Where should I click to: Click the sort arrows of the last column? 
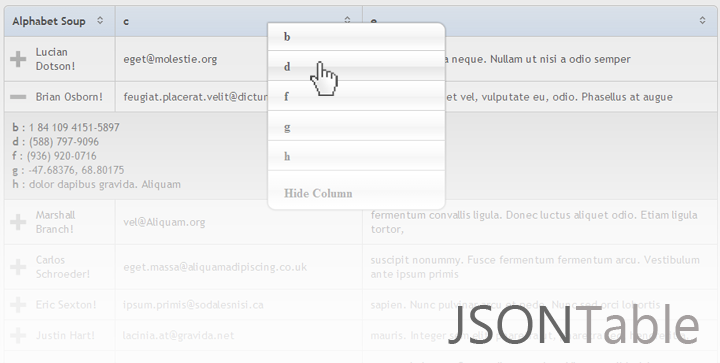point(702,21)
